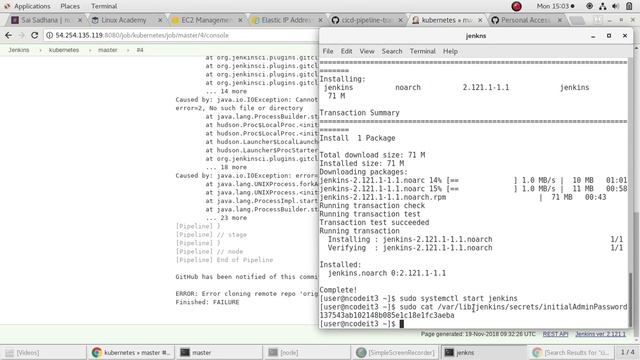Click the browser forward arrow
640x360 pixels.
pyautogui.click(x=22, y=36)
